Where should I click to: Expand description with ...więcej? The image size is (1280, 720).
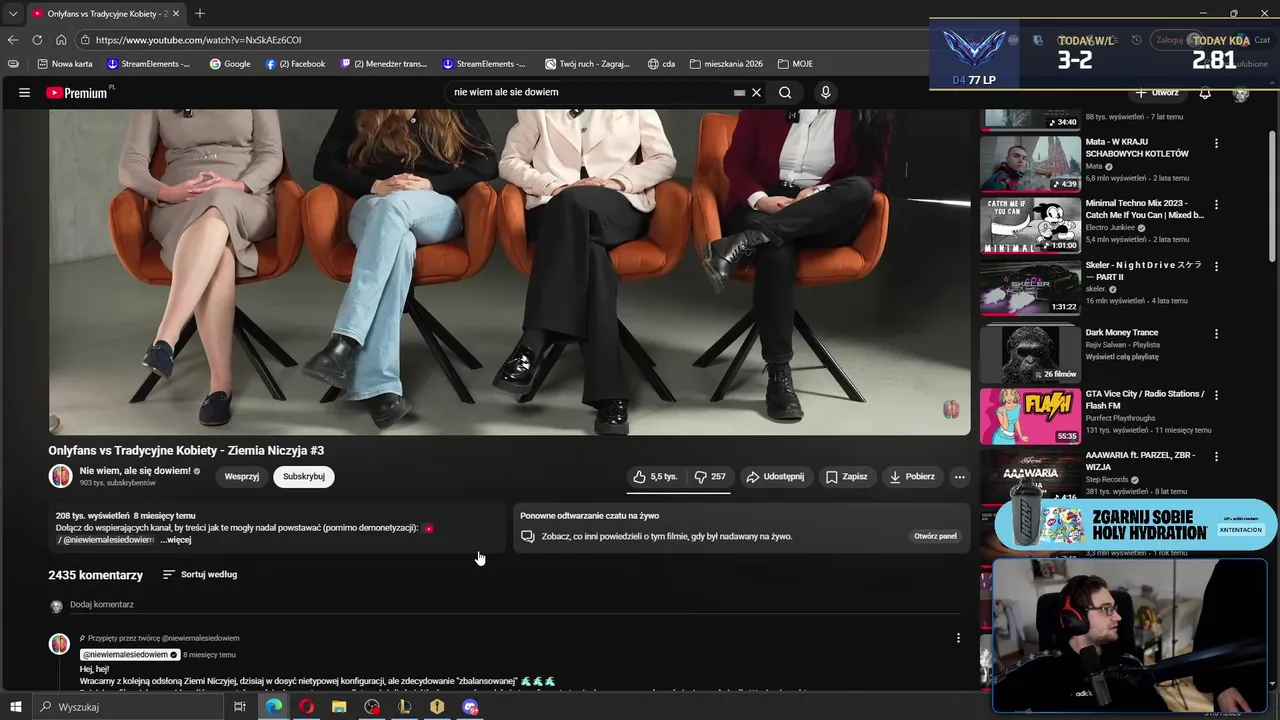pyautogui.click(x=175, y=540)
